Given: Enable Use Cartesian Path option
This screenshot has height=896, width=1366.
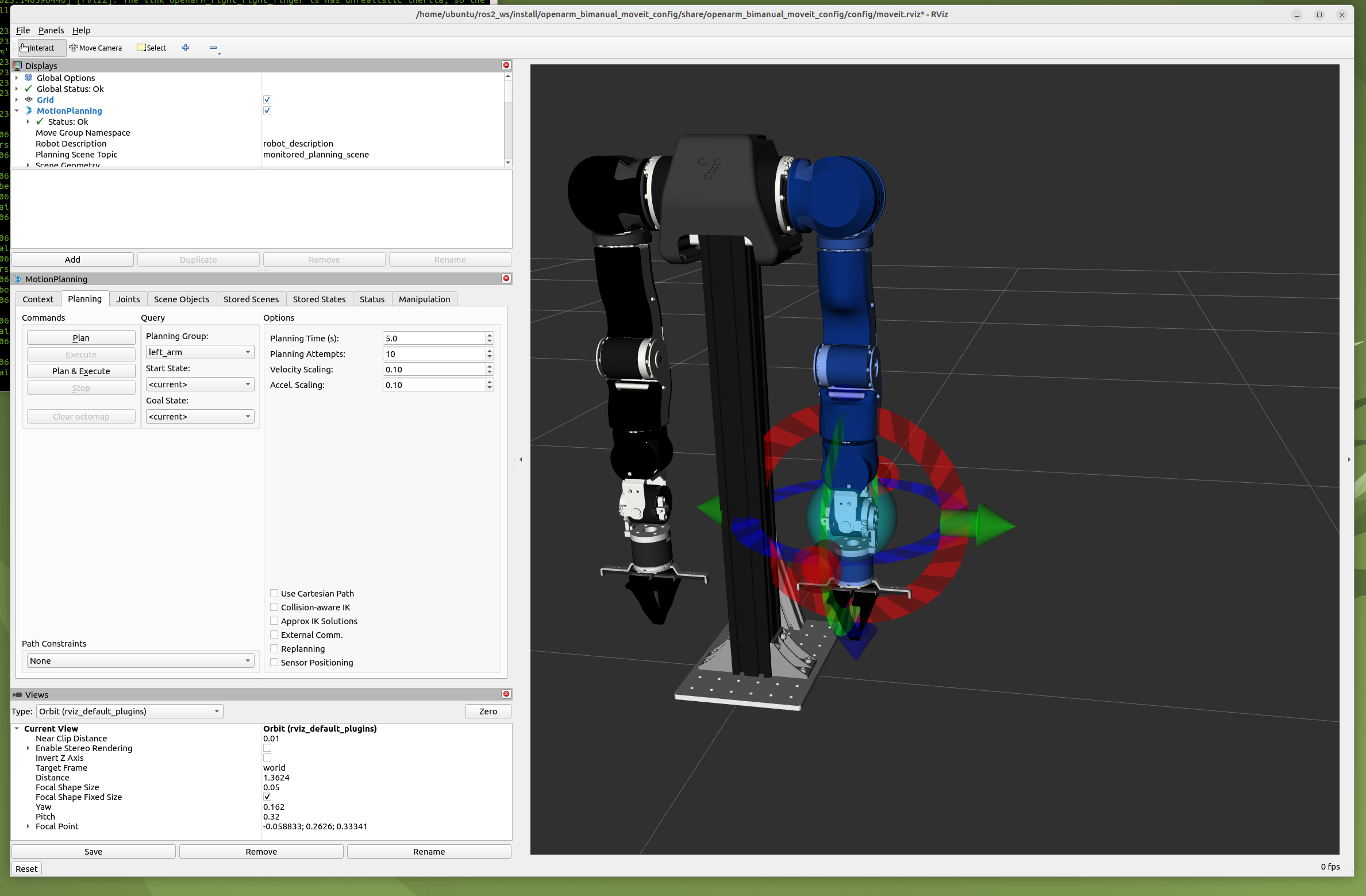Looking at the screenshot, I should [274, 594].
